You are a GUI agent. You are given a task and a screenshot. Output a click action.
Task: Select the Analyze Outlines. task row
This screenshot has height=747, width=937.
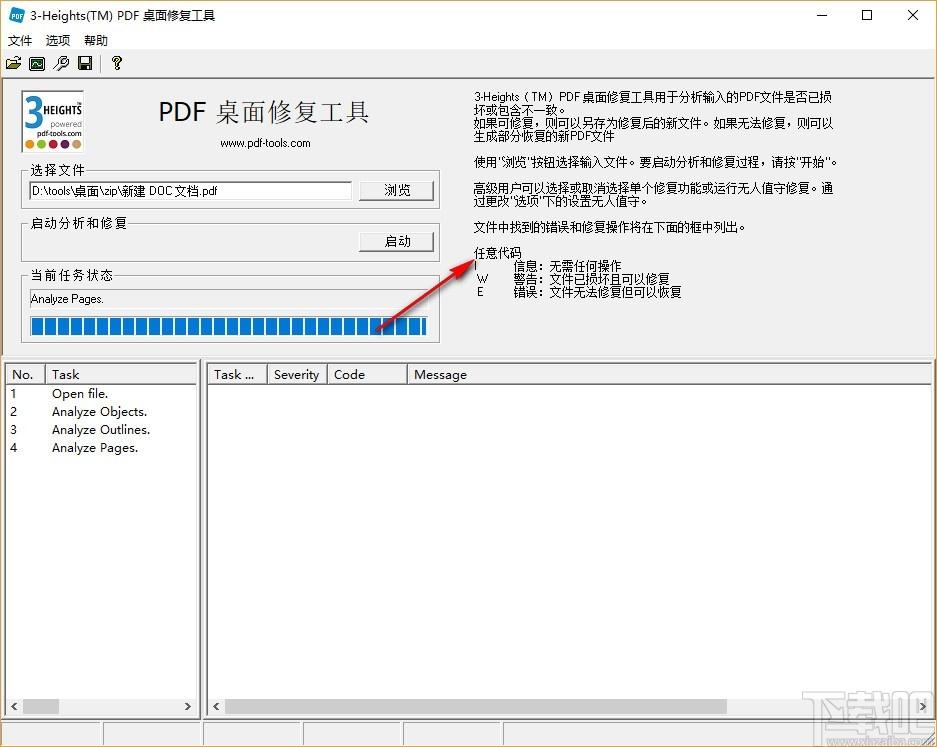101,430
